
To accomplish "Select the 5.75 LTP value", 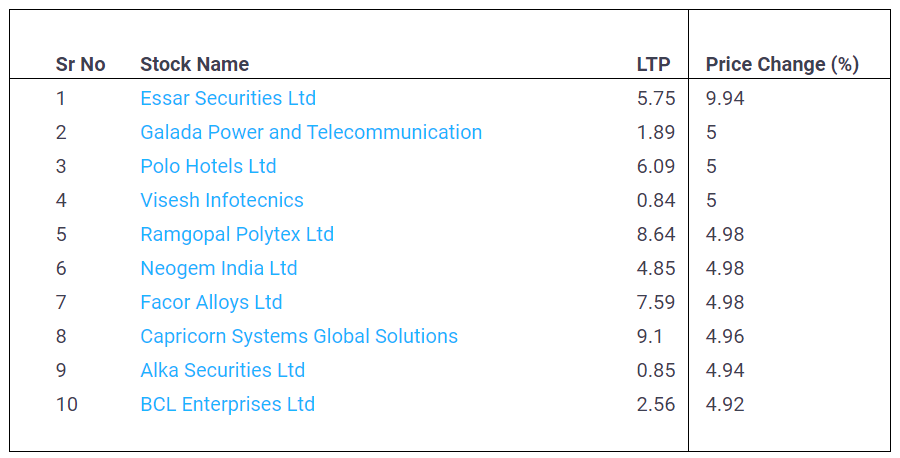I will [x=656, y=98].
